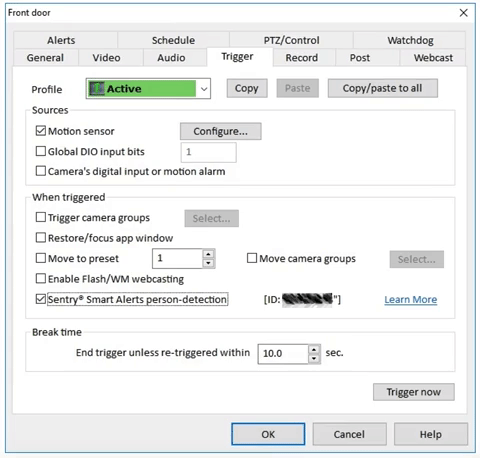Screen dimensions: 480x458
Task: Switch to the Schedule tab
Action: coord(173,40)
